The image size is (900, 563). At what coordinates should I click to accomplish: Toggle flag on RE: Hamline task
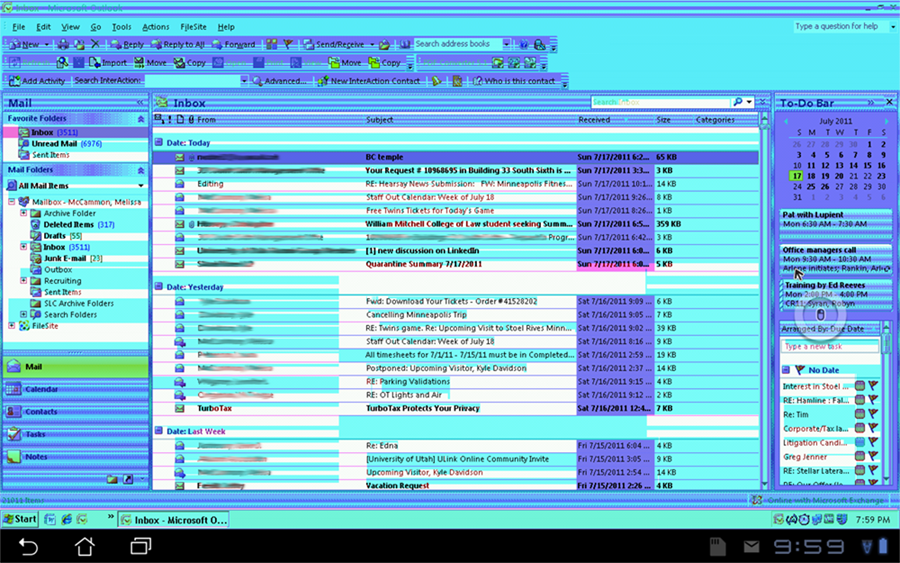874,400
